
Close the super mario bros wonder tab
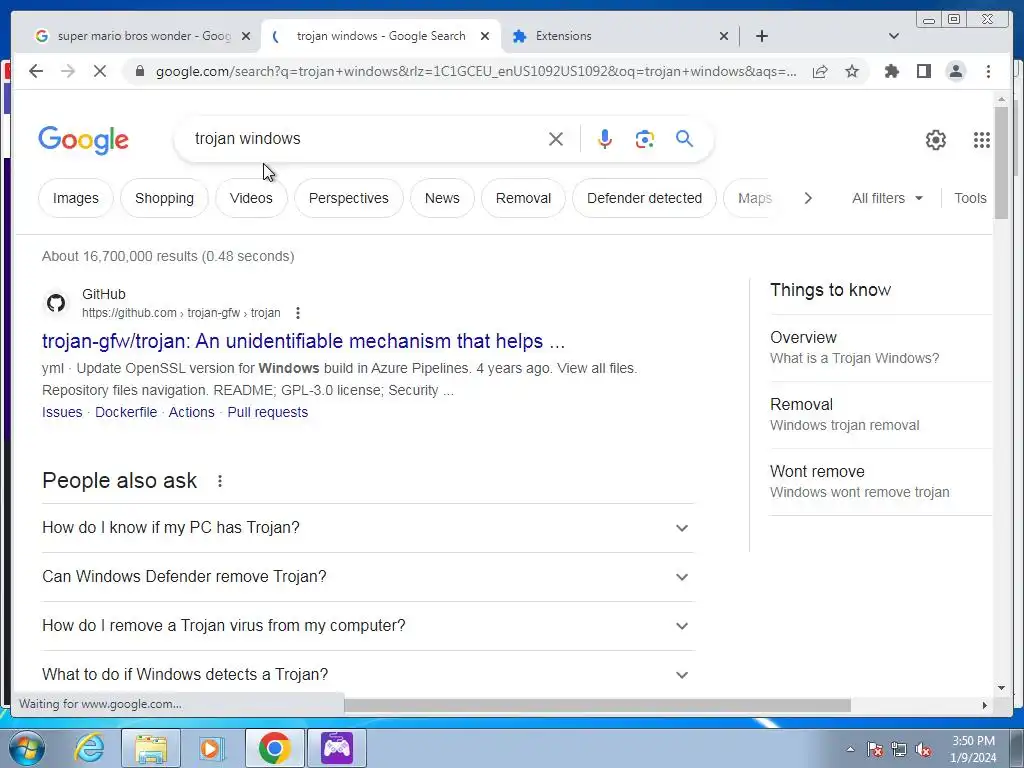246,36
